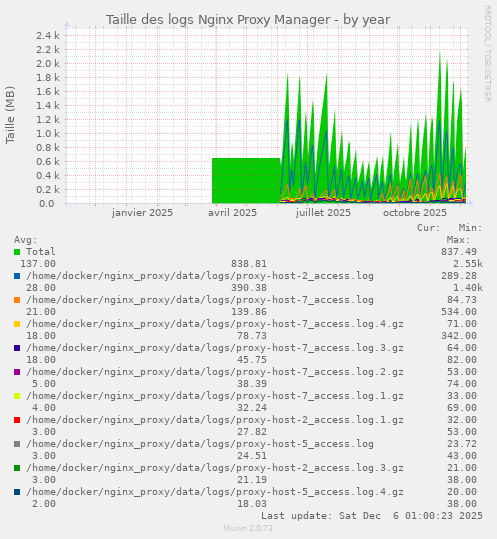Click the average value 78.73
The height and width of the screenshot is (539, 497).
[x=252, y=336]
